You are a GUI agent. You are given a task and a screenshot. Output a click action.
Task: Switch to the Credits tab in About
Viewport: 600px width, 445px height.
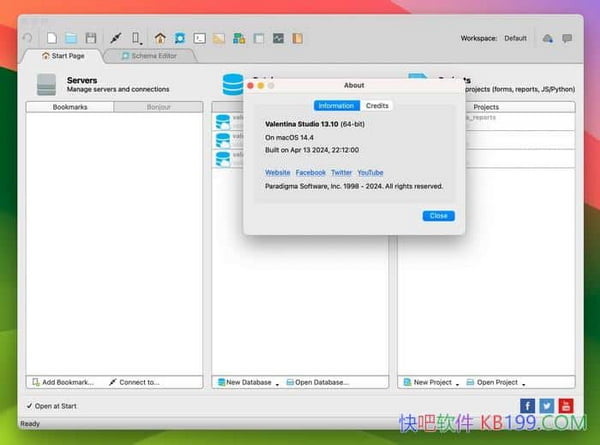click(377, 105)
